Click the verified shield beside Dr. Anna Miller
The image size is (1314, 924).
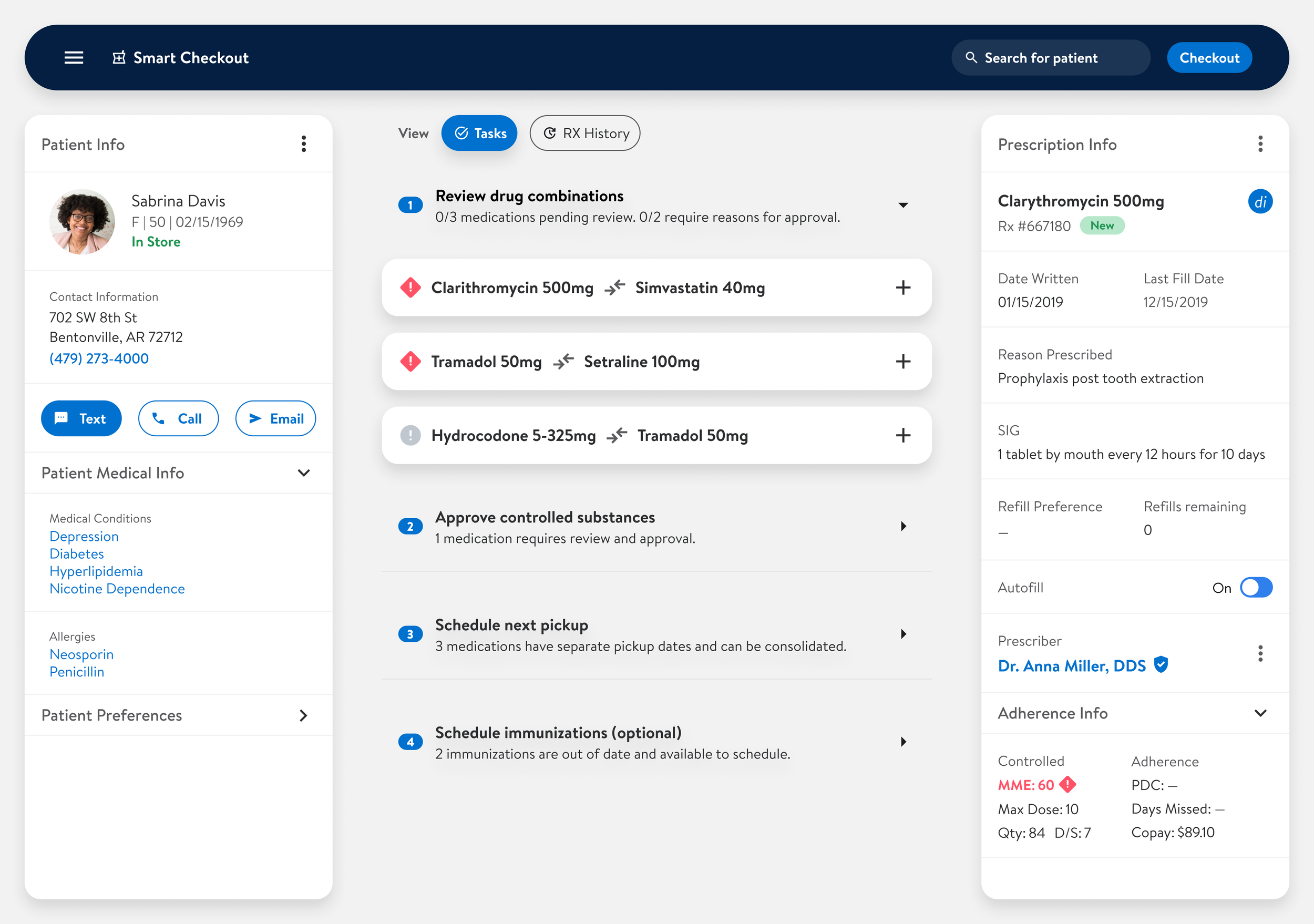[x=1161, y=665]
